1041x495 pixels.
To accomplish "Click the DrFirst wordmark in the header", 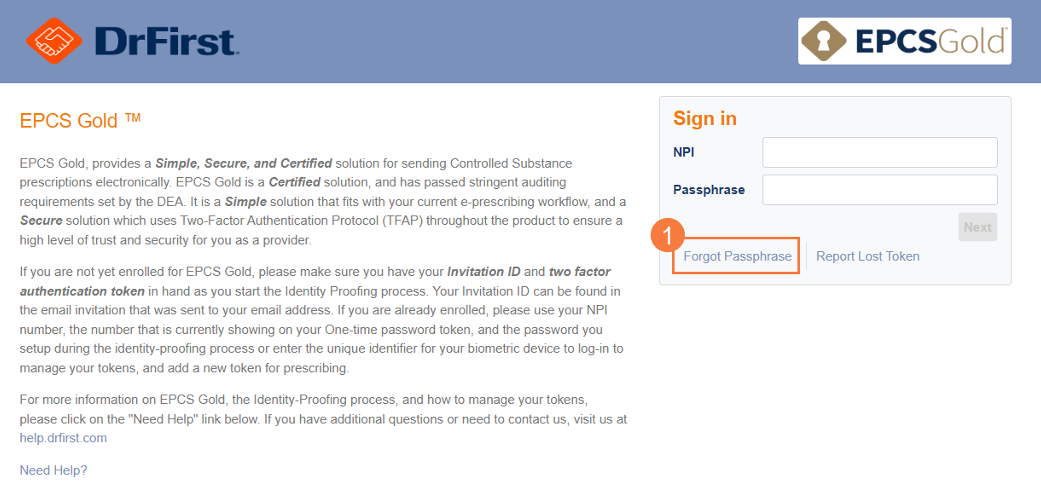I will coord(166,41).
